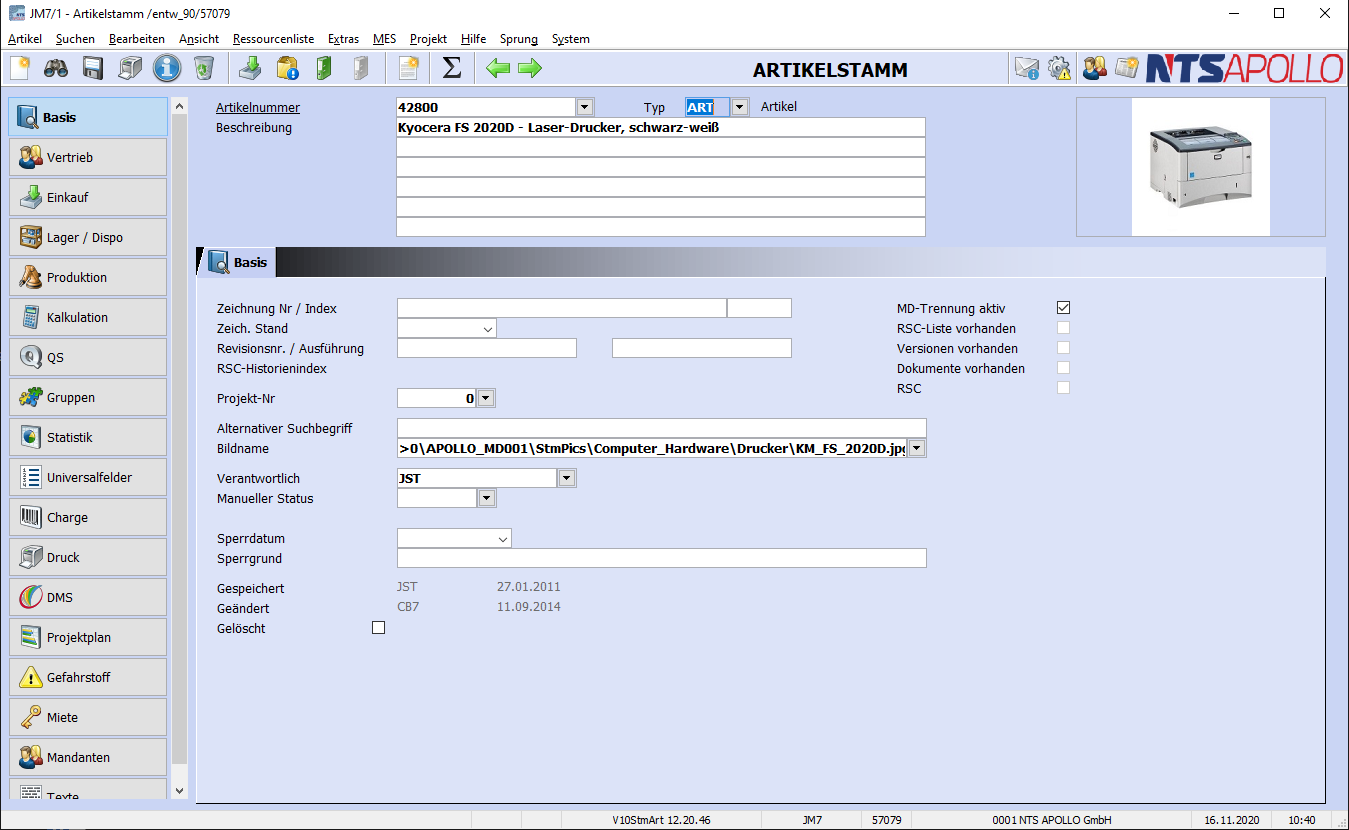
Task: Click the Kyocera printer thumbnail image
Action: click(1200, 167)
